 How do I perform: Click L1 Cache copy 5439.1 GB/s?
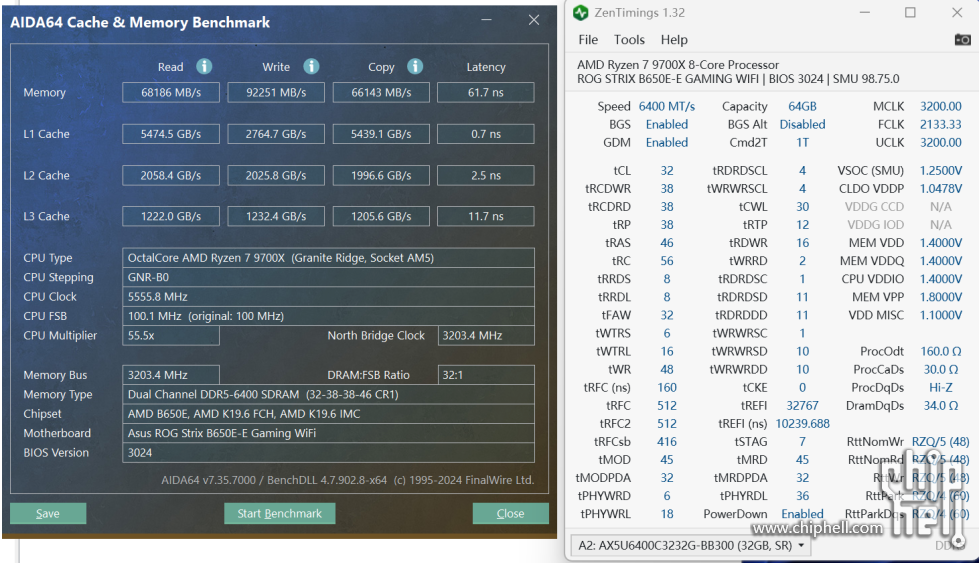[381, 134]
